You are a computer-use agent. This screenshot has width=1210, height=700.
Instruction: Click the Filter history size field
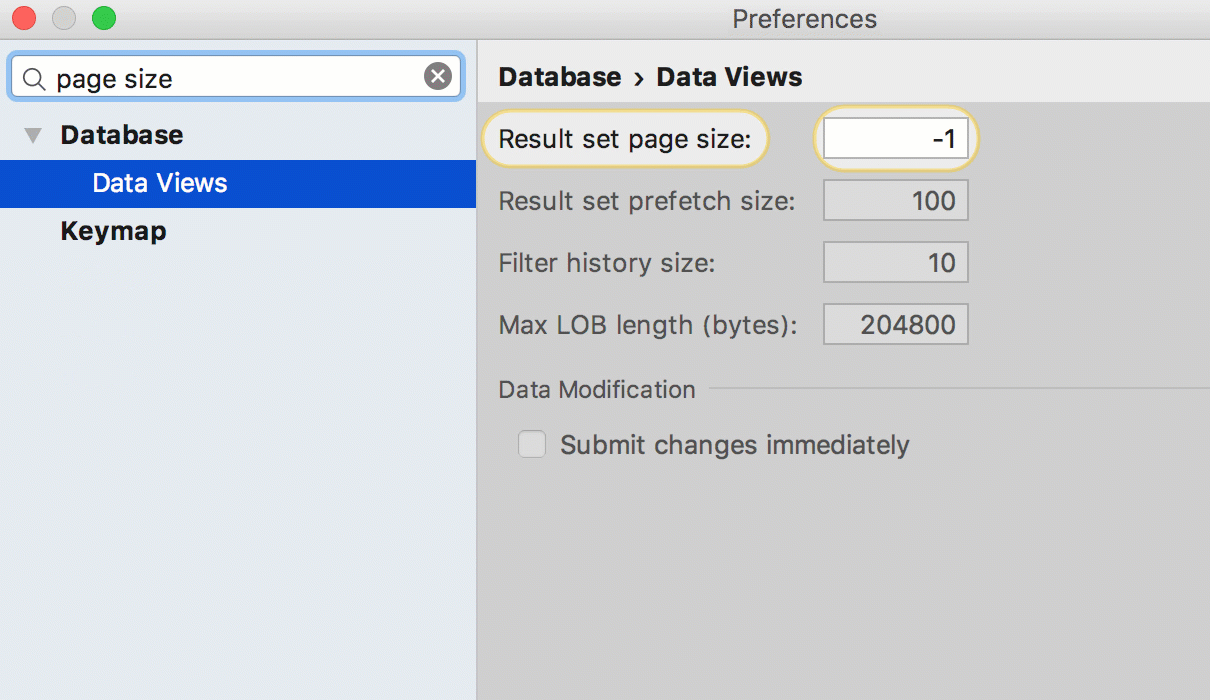pyautogui.click(x=896, y=263)
